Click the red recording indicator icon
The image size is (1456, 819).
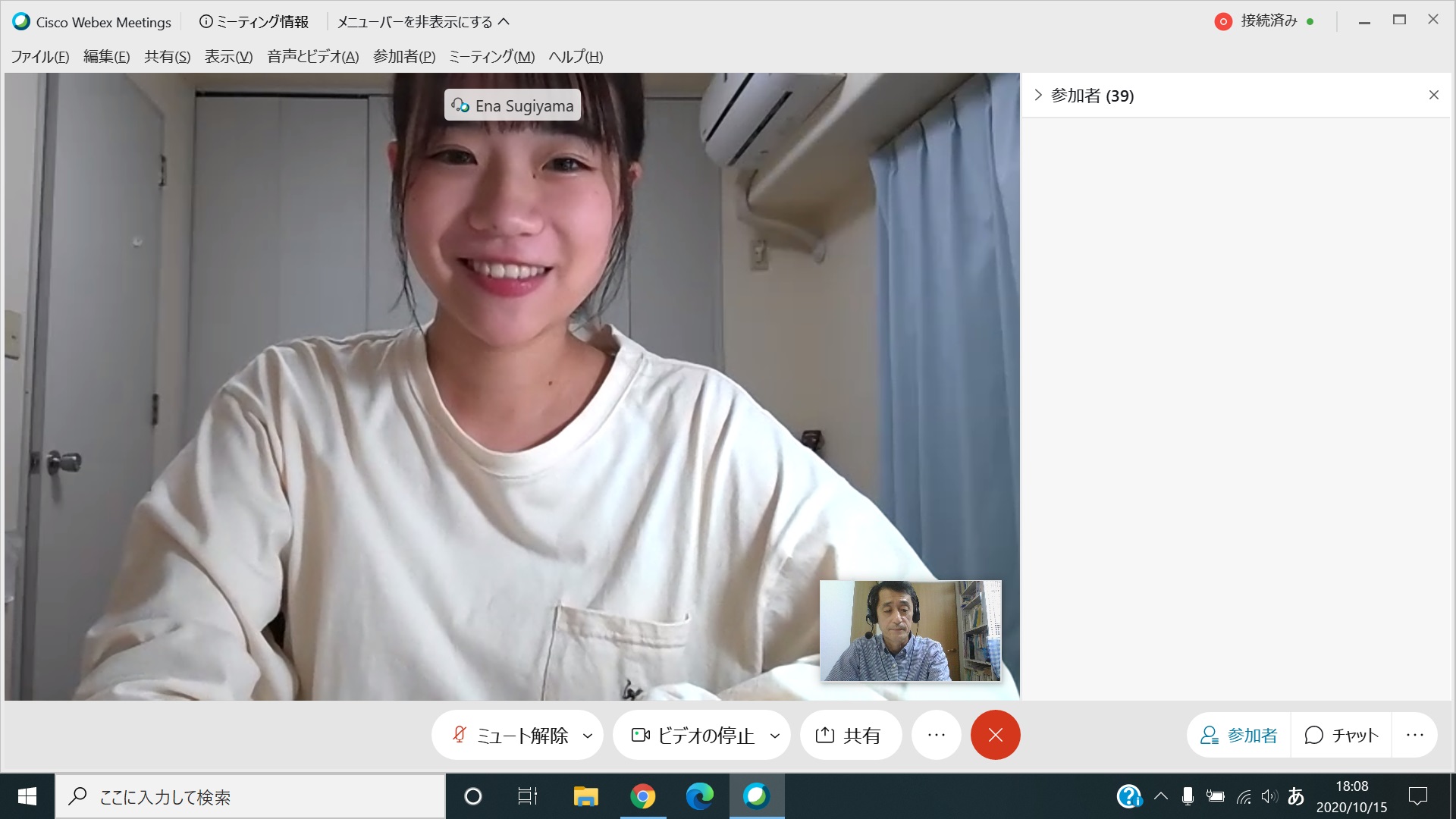coord(1222,22)
